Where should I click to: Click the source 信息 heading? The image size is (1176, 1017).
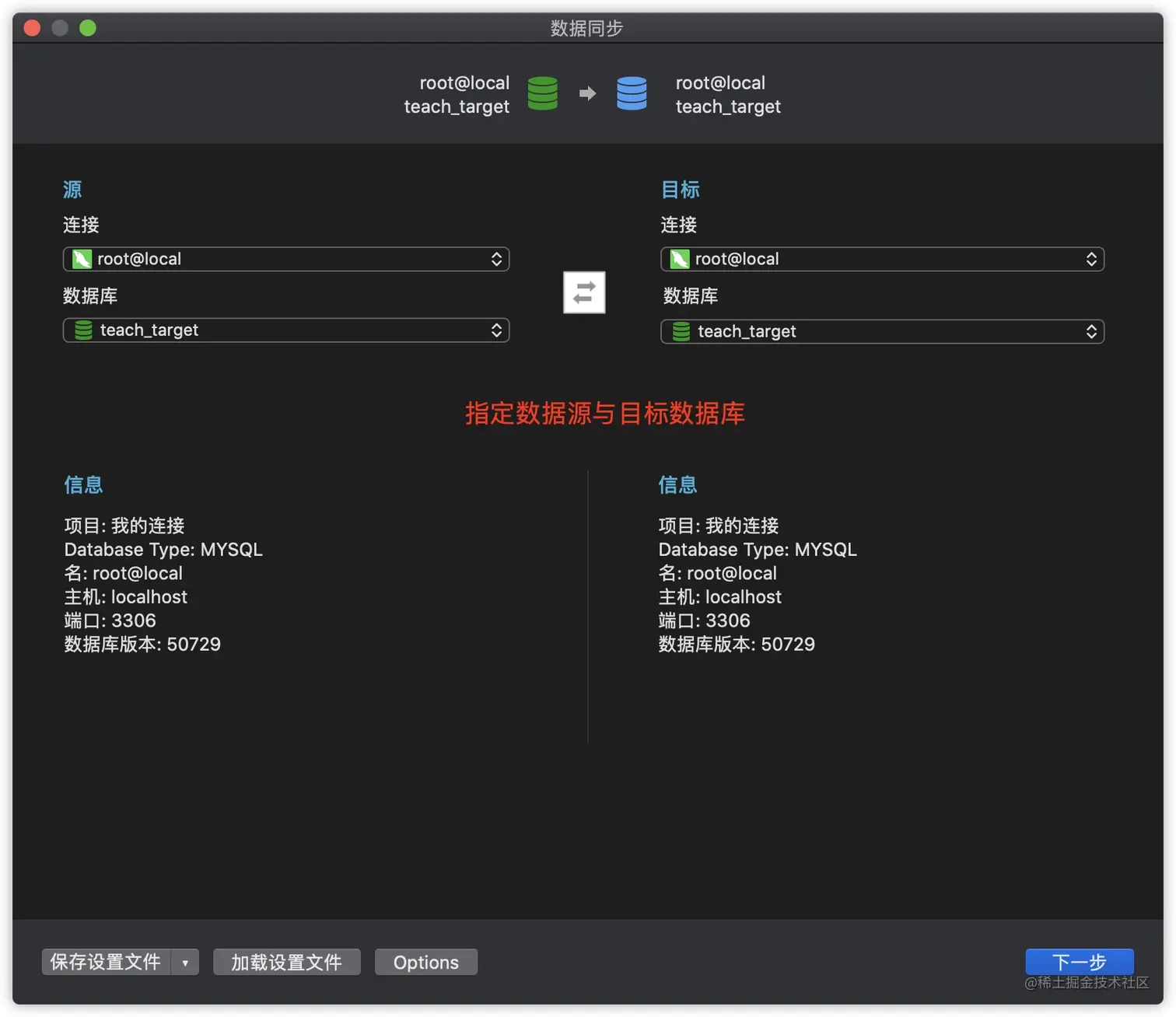(x=83, y=484)
